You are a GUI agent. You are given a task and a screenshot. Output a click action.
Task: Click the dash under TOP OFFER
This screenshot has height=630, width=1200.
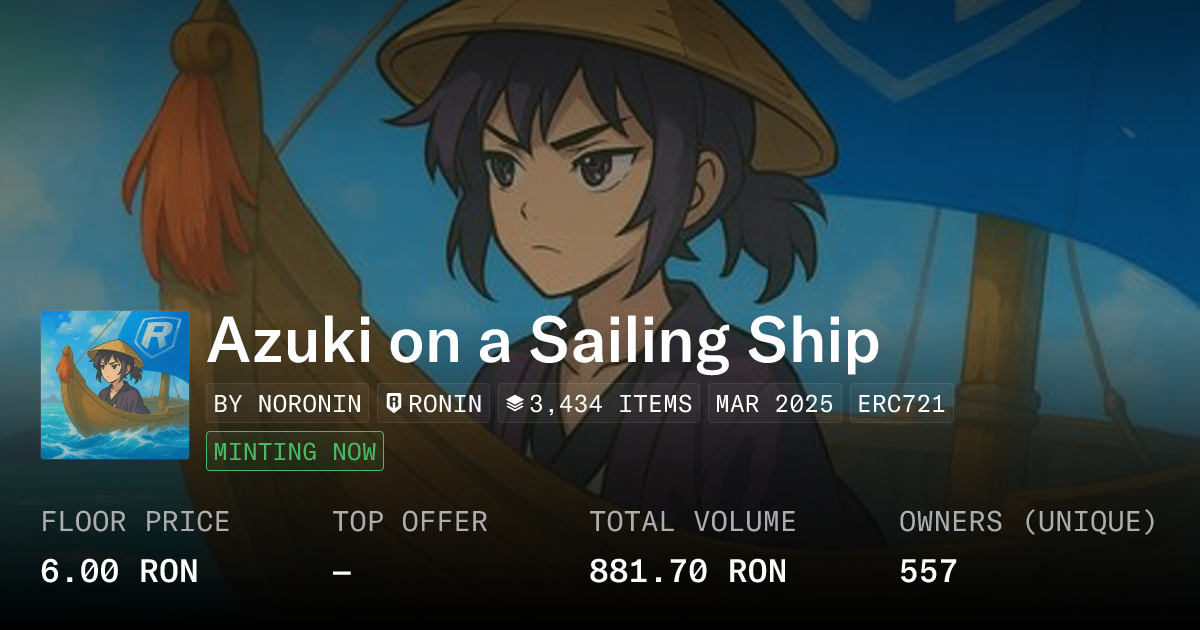342,572
